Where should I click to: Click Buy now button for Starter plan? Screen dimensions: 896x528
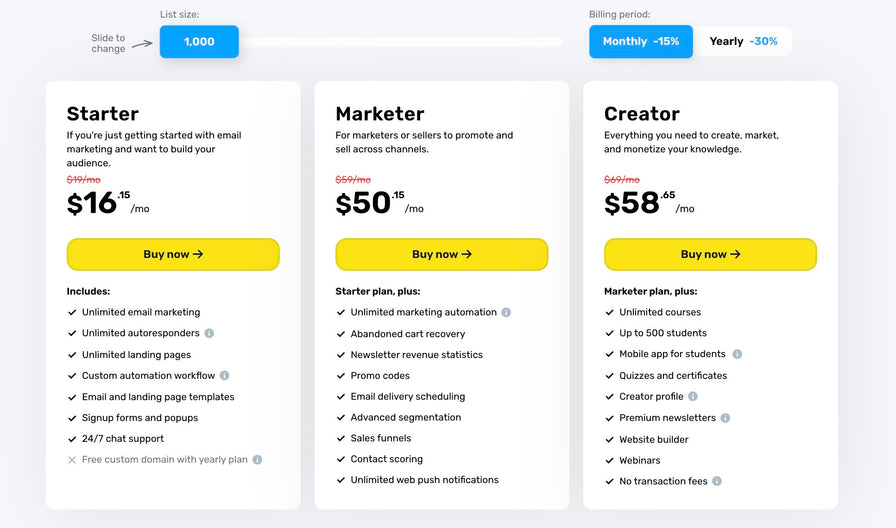pyautogui.click(x=173, y=254)
